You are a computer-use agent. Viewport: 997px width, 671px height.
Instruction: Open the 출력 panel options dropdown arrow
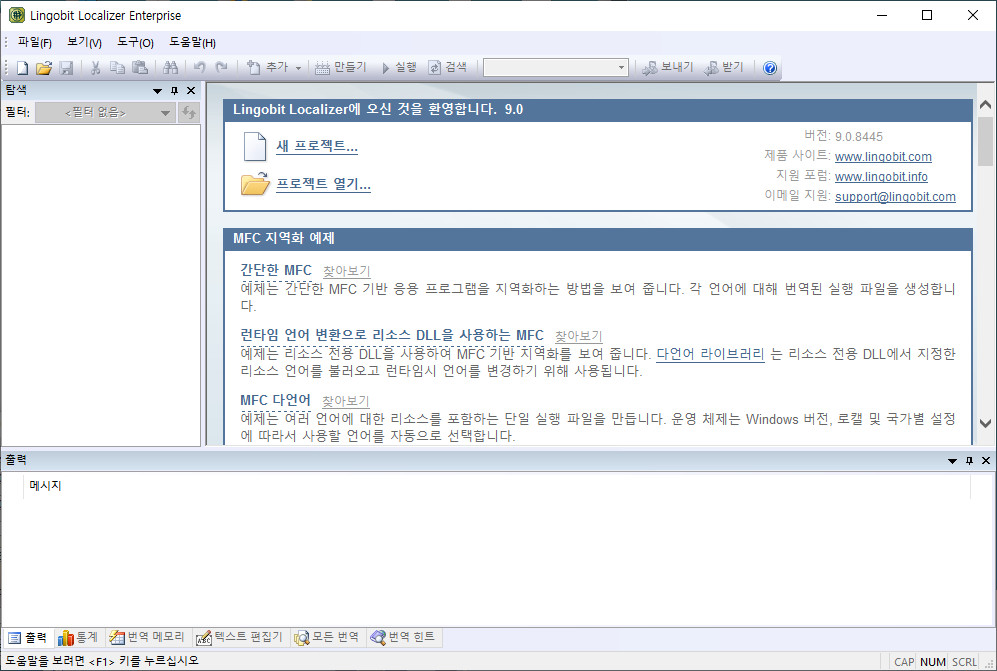click(952, 461)
